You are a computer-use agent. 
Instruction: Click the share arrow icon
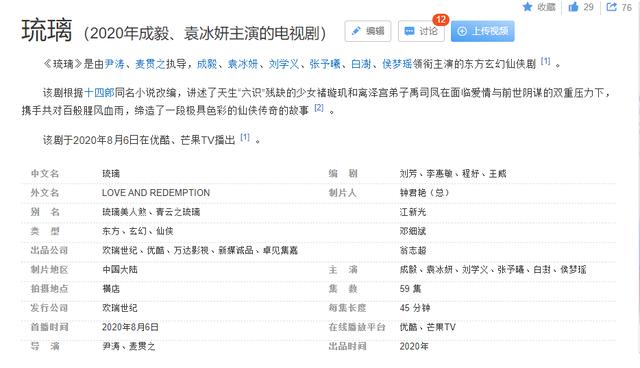click(611, 7)
